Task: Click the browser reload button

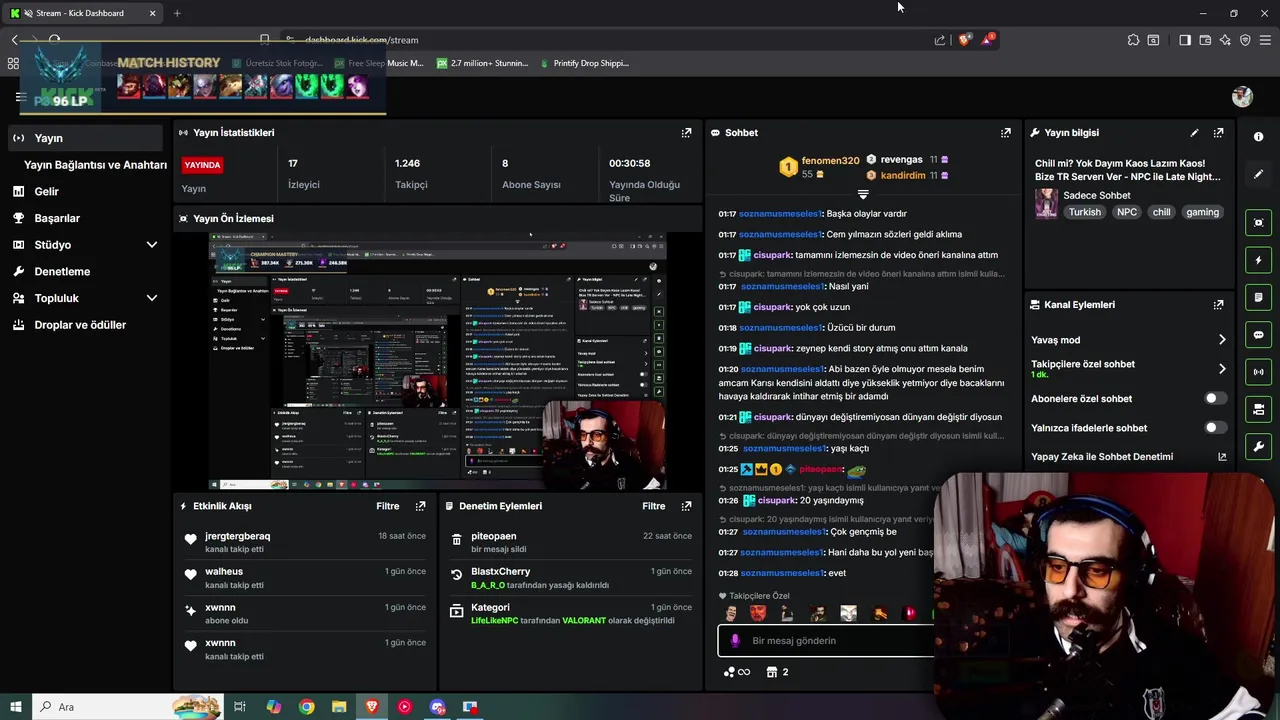Action: pyautogui.click(x=55, y=40)
